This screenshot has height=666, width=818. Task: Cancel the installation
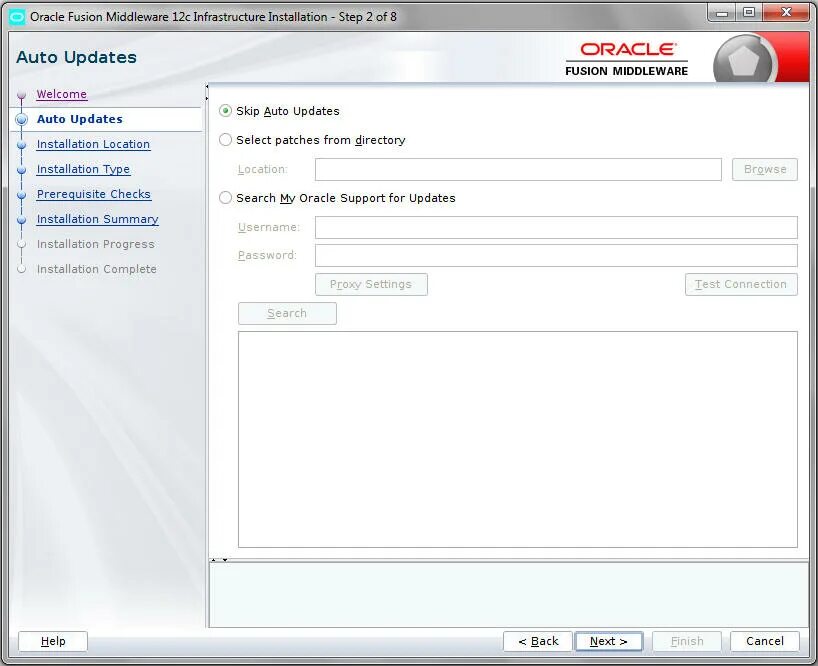click(765, 641)
